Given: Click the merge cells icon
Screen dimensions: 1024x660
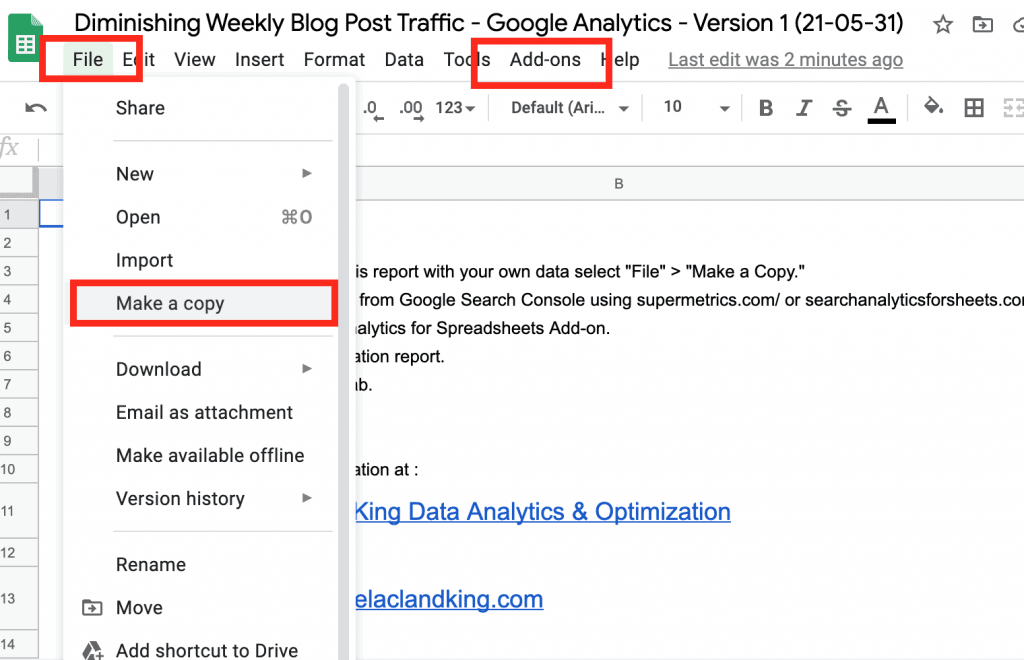Looking at the screenshot, I should click(x=1013, y=108).
